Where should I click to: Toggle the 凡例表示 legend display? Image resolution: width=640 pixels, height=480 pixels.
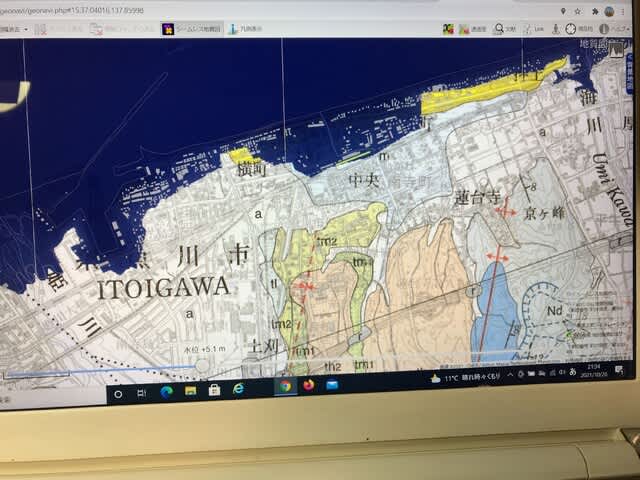click(246, 29)
